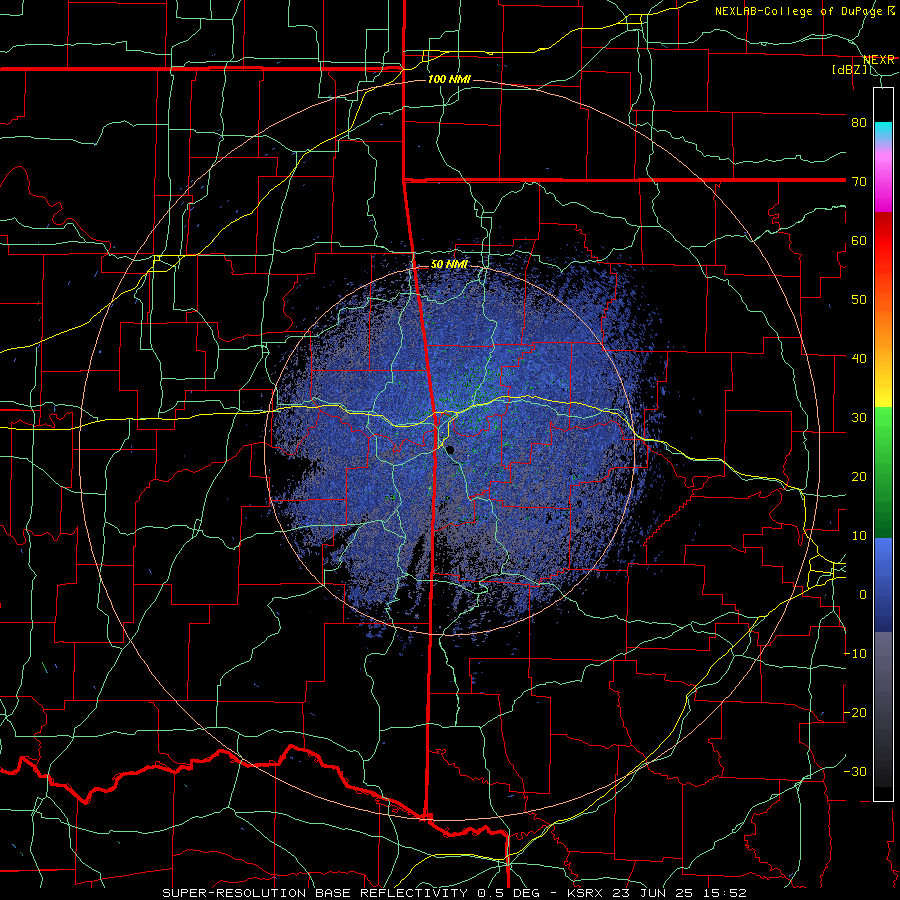Viewport: 900px width, 900px height.
Task: Click the 30 value on the dBZ scale
Action: point(859,418)
